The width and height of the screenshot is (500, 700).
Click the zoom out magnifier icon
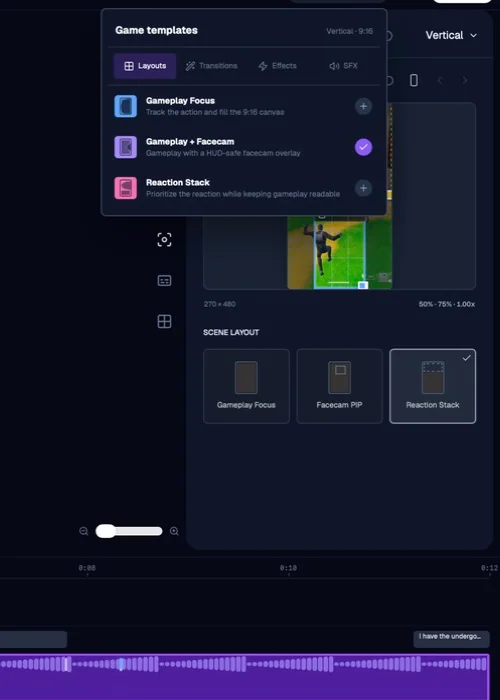pos(83,531)
